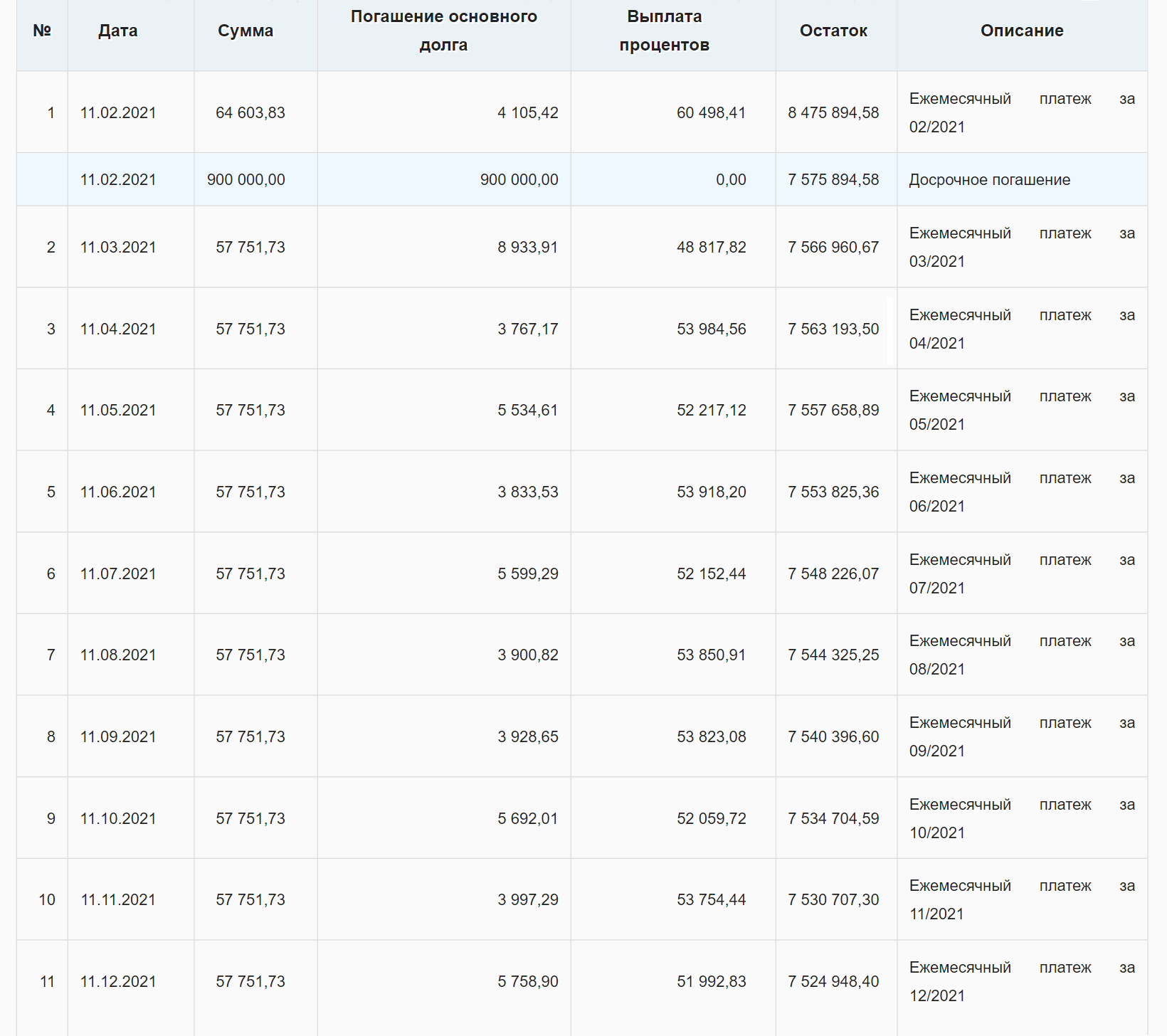Click the Сумма column header
The height and width of the screenshot is (1036, 1167).
(245, 31)
